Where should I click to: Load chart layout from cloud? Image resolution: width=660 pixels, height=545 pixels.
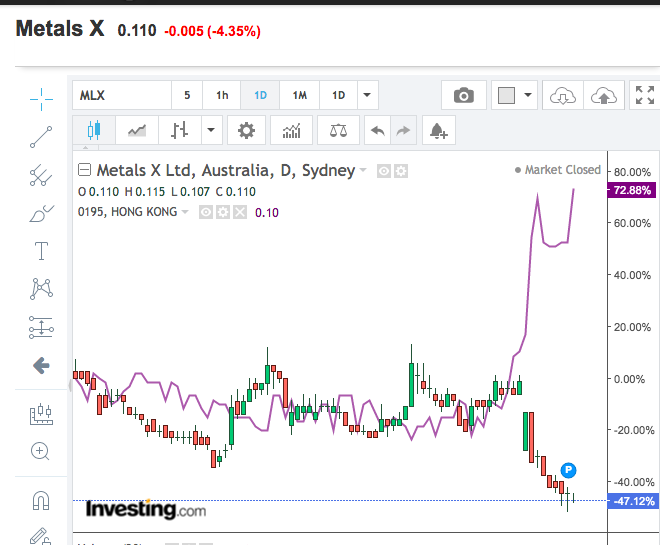[x=563, y=95]
